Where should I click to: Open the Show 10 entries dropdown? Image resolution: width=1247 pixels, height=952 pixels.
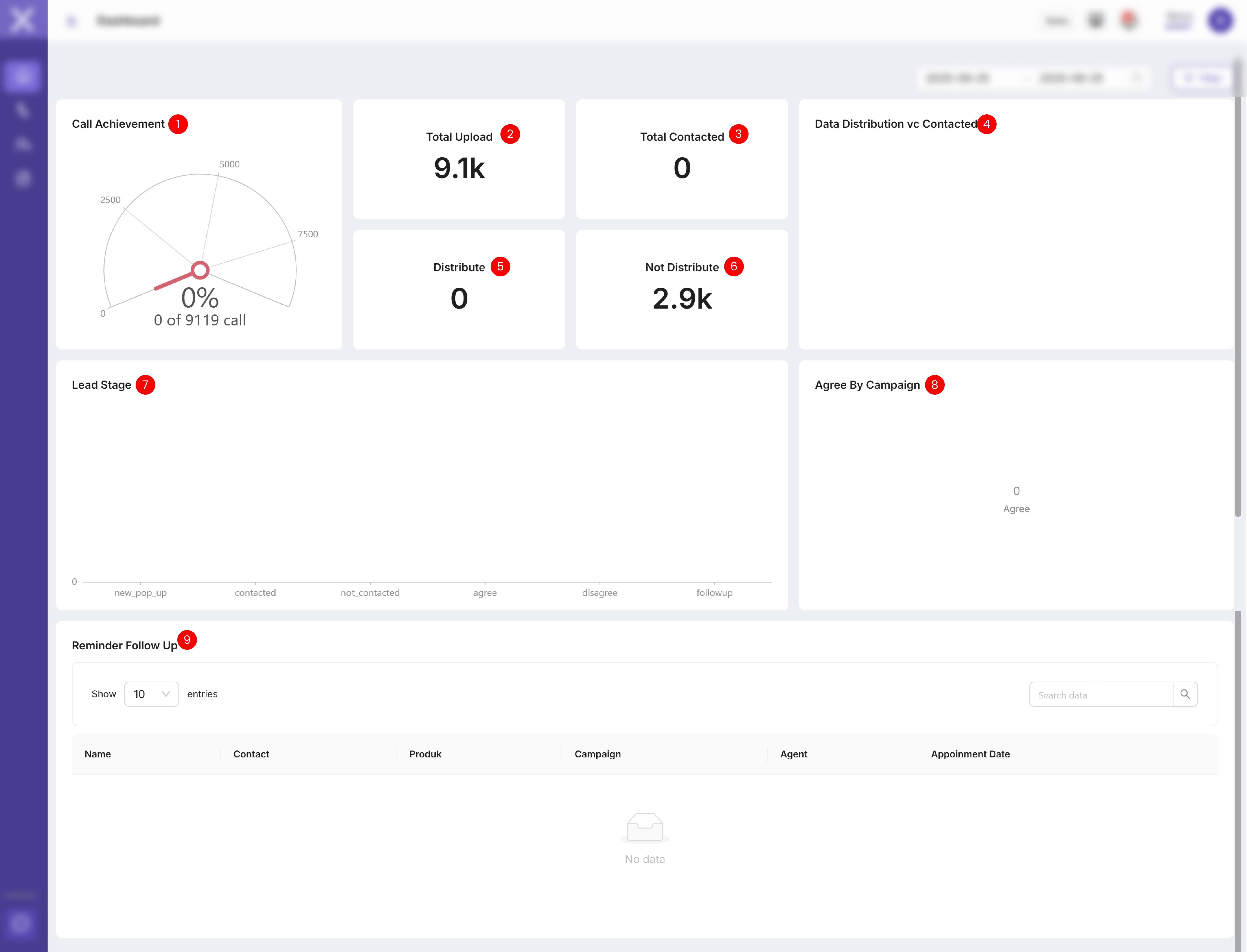pos(151,694)
